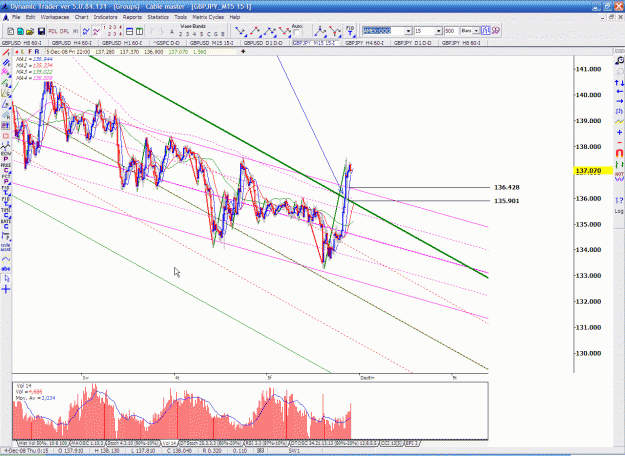Screen dimensions: 625x456
Task: Click the magnifier zoom icon on right sidebar
Action: click(x=619, y=61)
